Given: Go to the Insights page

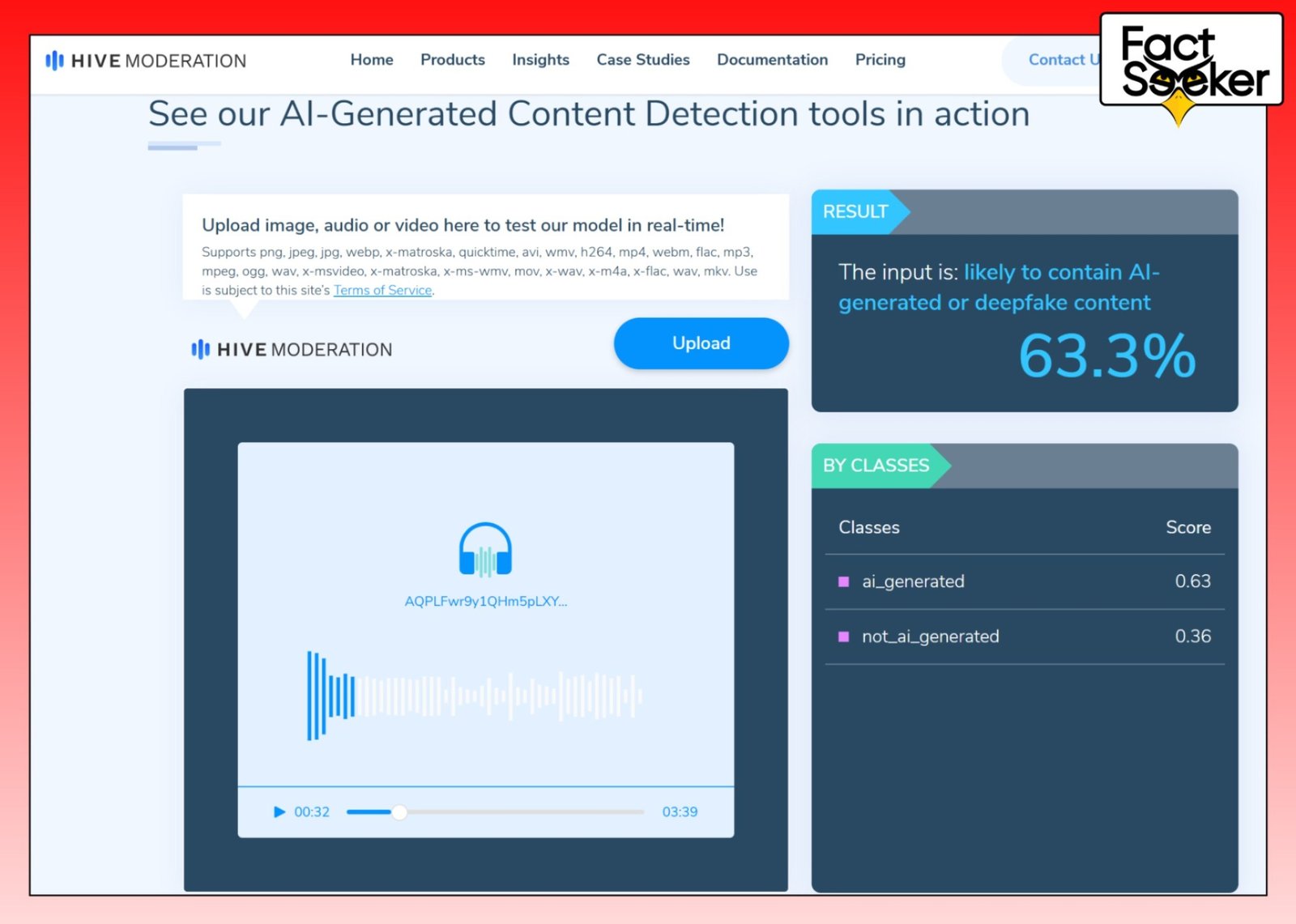Looking at the screenshot, I should [x=540, y=60].
